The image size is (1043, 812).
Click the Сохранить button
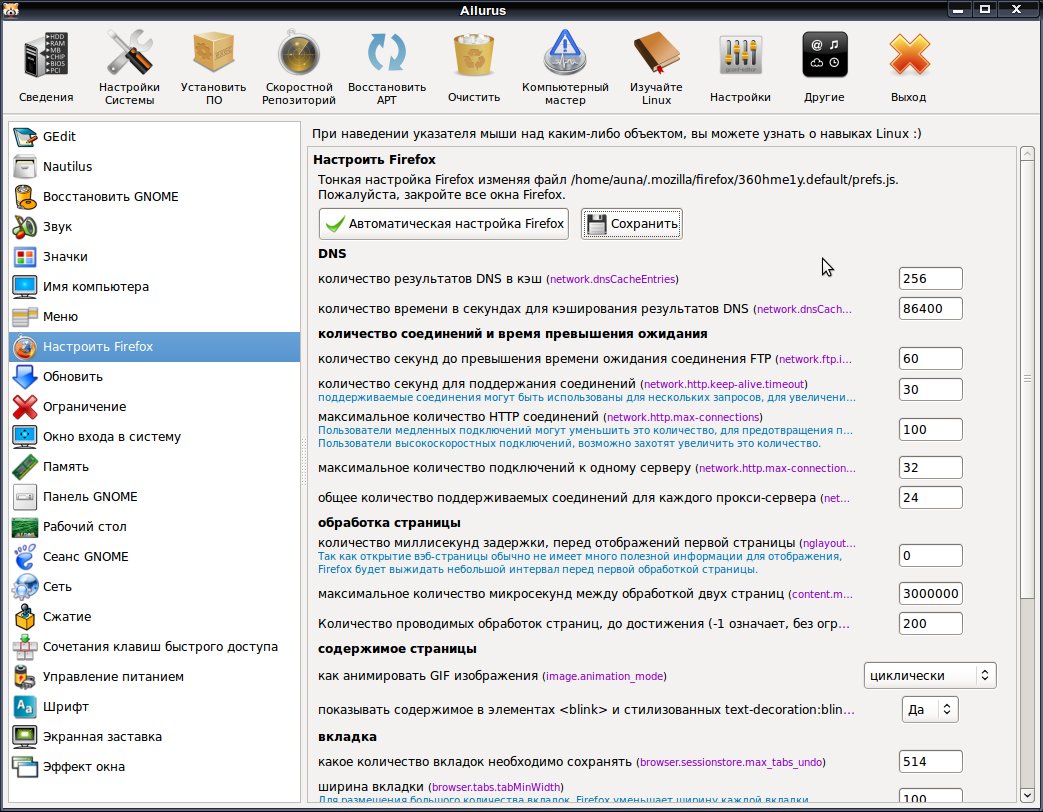pos(632,224)
